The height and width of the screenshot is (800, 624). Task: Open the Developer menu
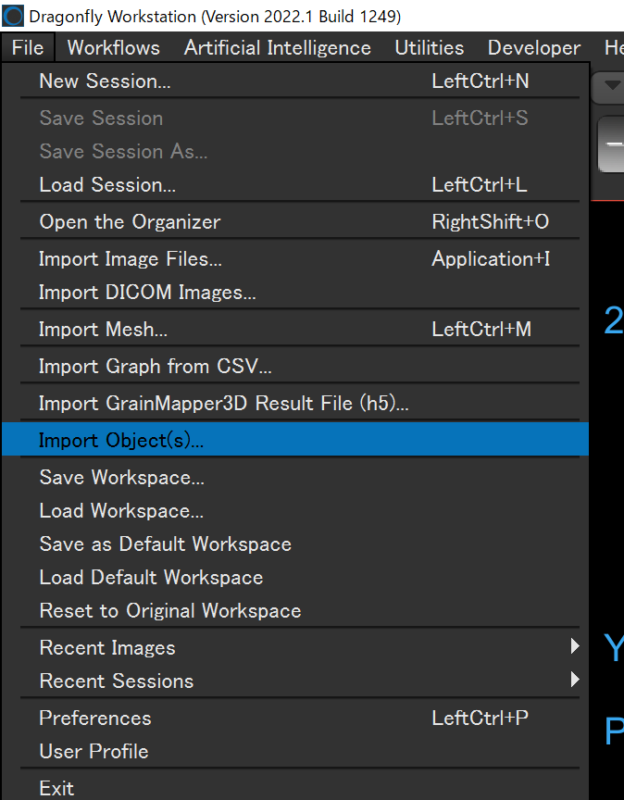pyautogui.click(x=534, y=48)
